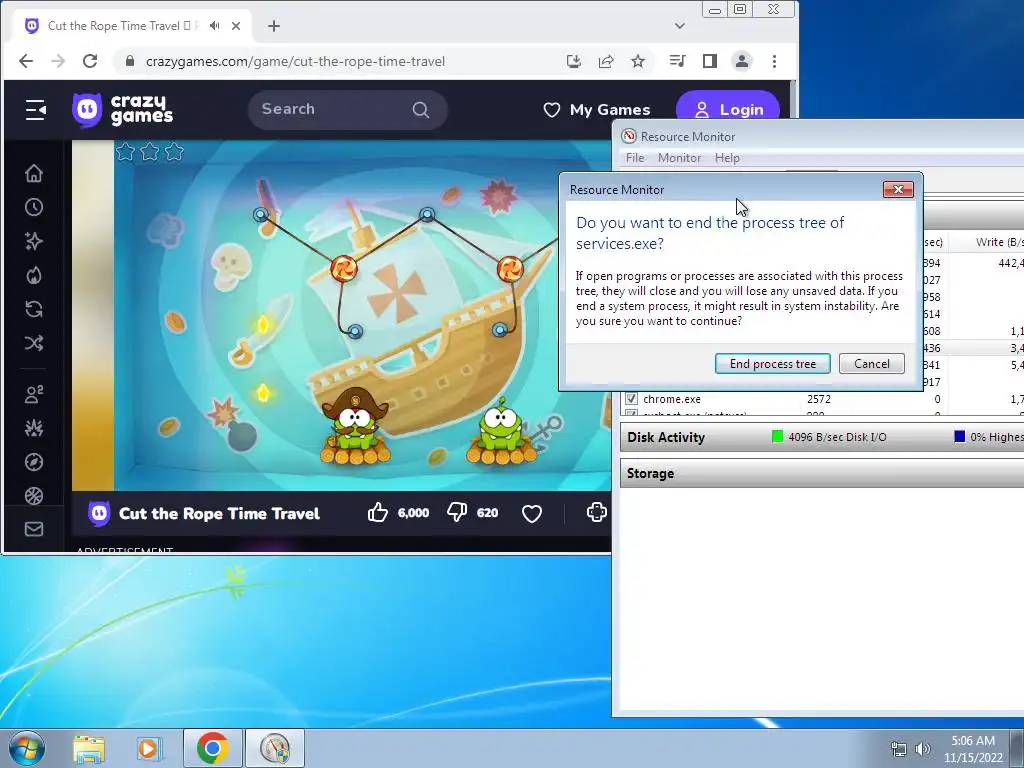Screen dimensions: 1024x768
Task: Go to Home in CrazyGames sidebar
Action: click(34, 173)
